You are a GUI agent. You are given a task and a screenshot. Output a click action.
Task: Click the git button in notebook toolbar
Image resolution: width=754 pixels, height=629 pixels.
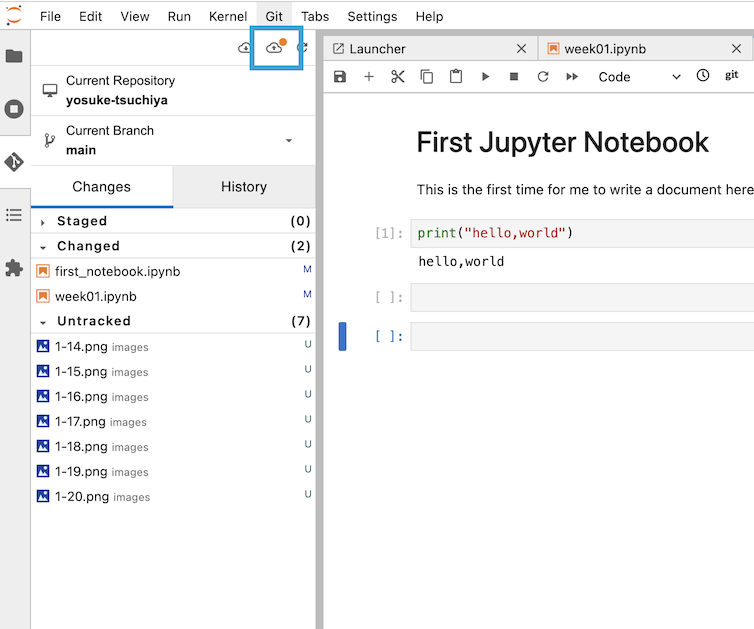tap(731, 75)
